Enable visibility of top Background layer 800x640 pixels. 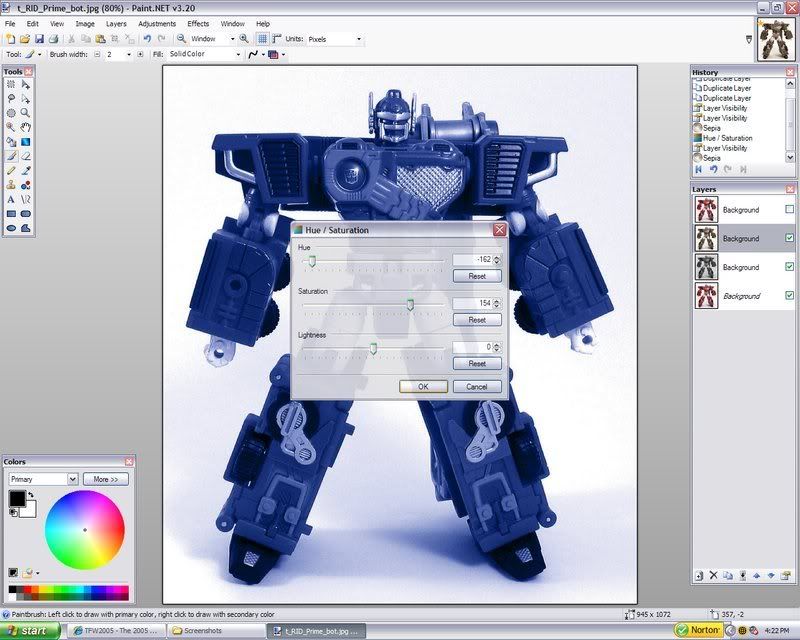(790, 209)
